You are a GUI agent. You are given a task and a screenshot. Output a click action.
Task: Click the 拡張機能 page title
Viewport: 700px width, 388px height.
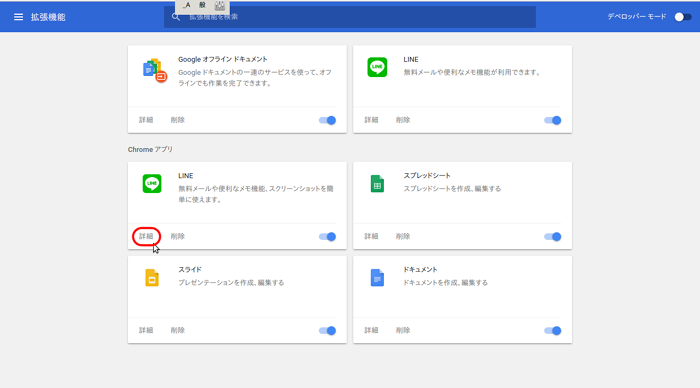(48, 17)
